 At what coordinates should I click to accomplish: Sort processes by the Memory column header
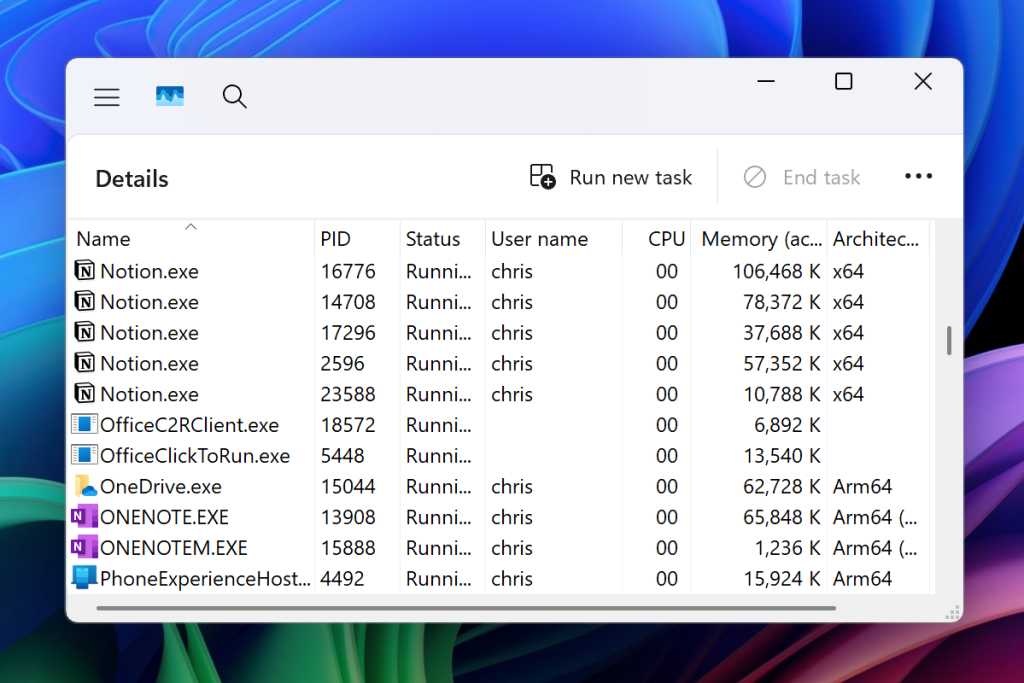coord(760,238)
